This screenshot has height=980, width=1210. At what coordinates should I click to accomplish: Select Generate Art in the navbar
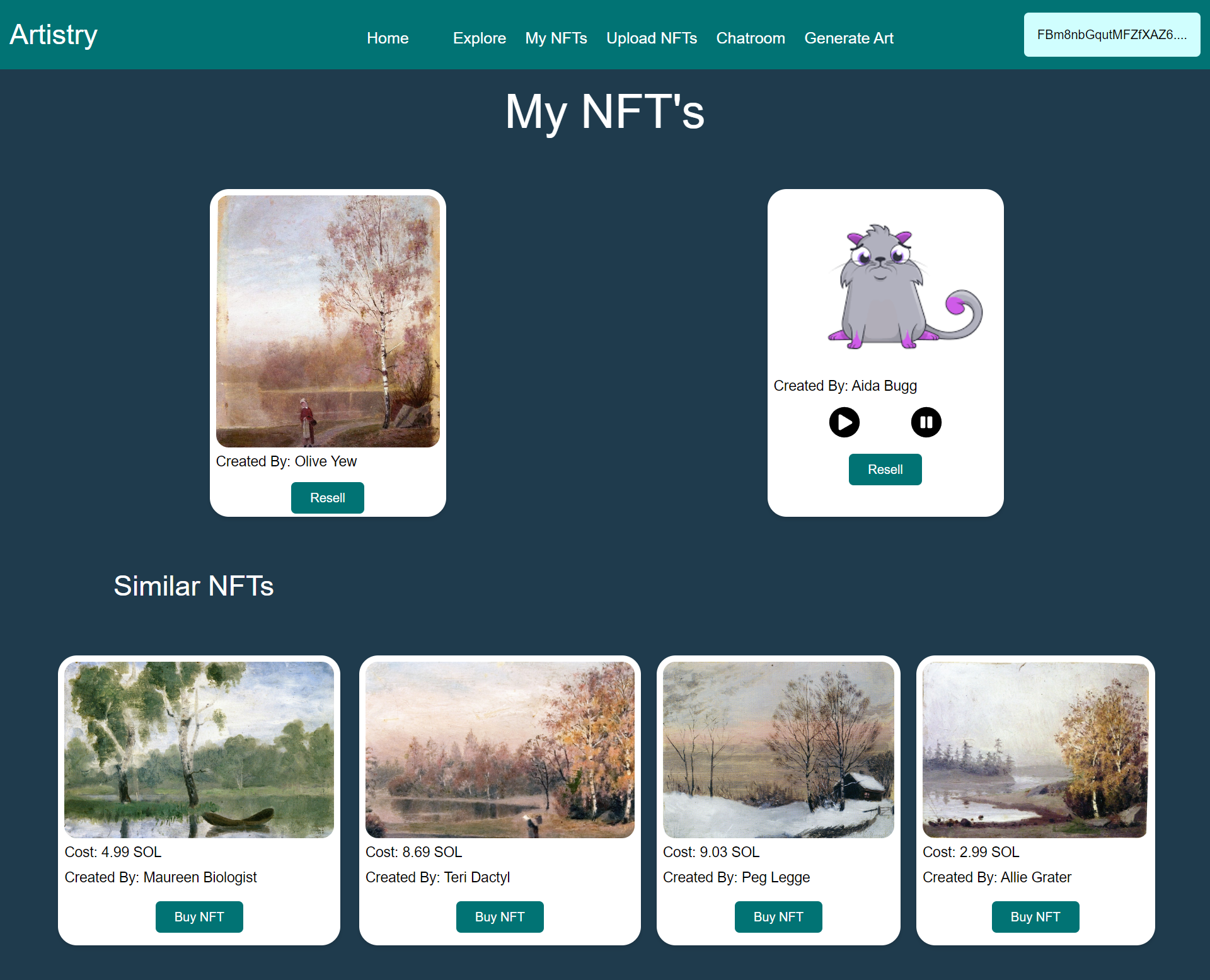(848, 38)
